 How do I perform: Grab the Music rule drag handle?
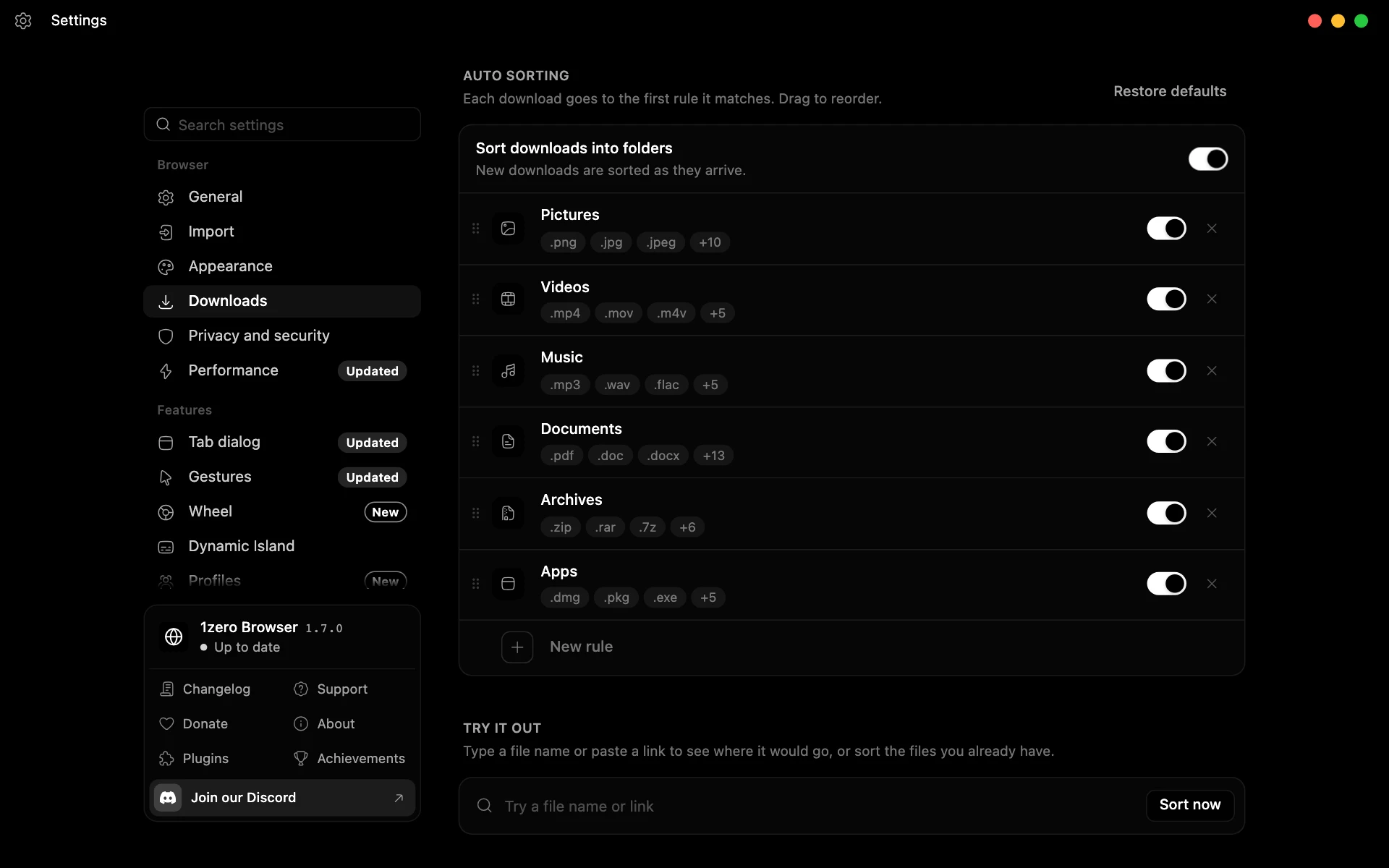(475, 371)
